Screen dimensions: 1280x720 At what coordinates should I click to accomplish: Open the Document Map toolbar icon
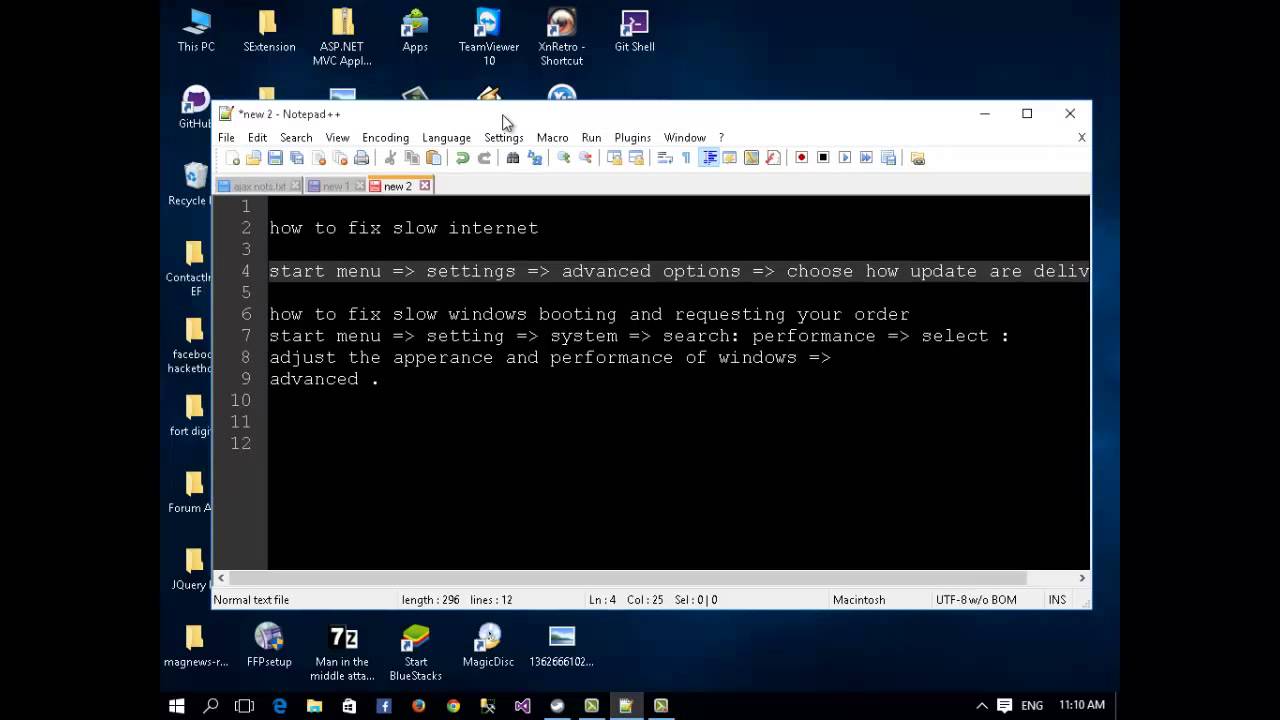click(x=751, y=158)
